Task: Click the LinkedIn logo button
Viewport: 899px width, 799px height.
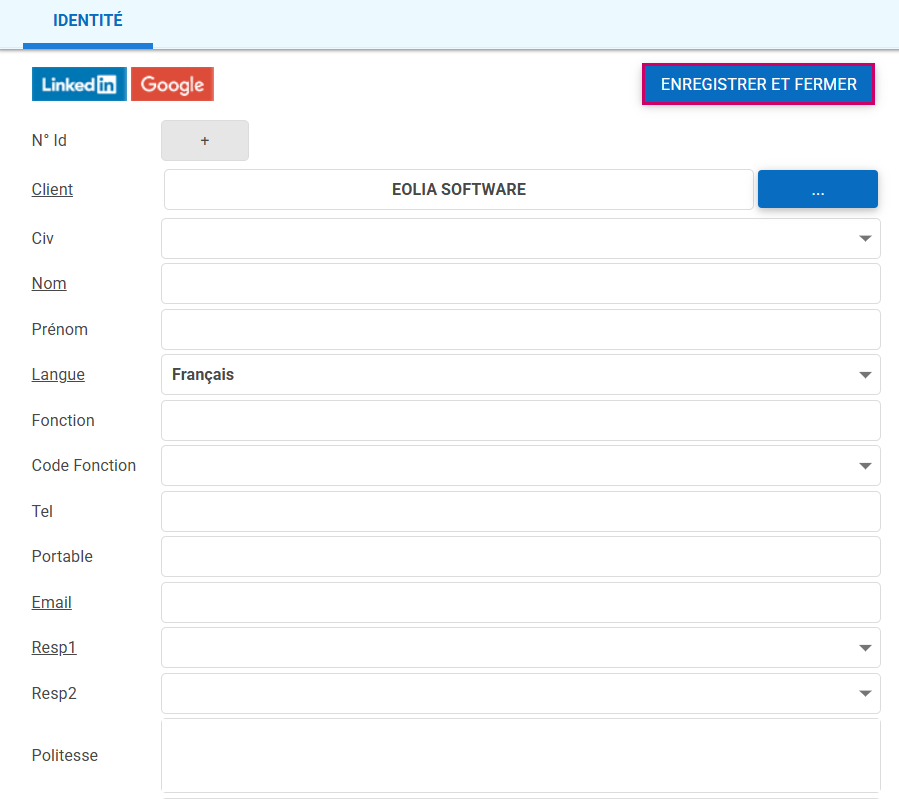Action: pyautogui.click(x=79, y=85)
